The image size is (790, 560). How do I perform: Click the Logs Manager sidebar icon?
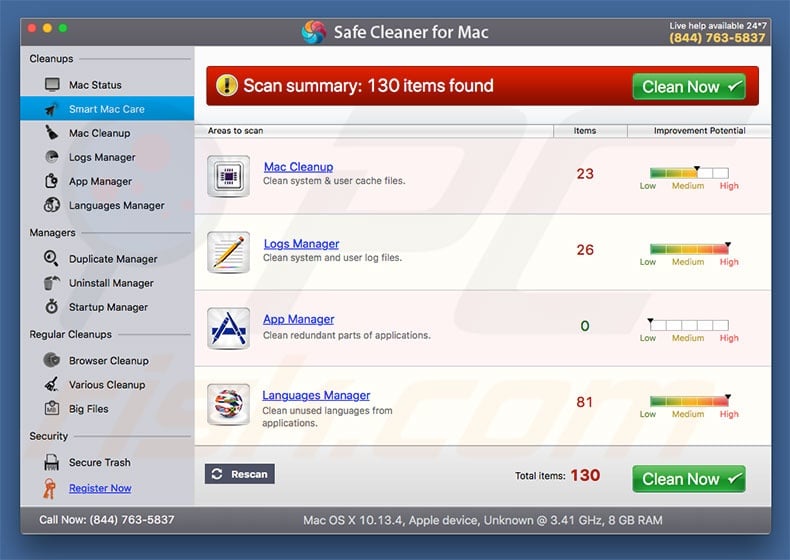click(x=52, y=157)
